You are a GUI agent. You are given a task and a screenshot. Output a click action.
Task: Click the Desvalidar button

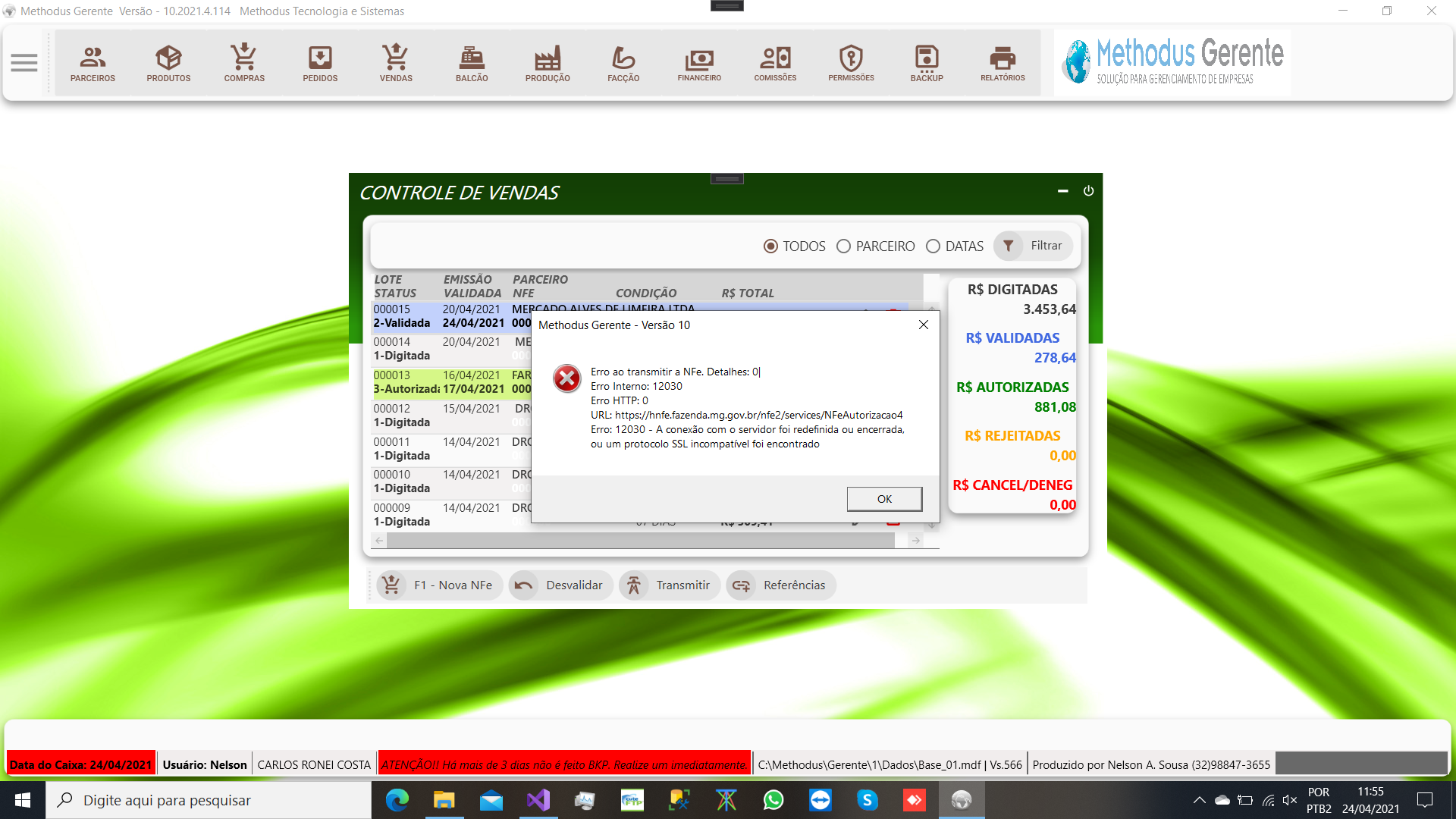561,585
